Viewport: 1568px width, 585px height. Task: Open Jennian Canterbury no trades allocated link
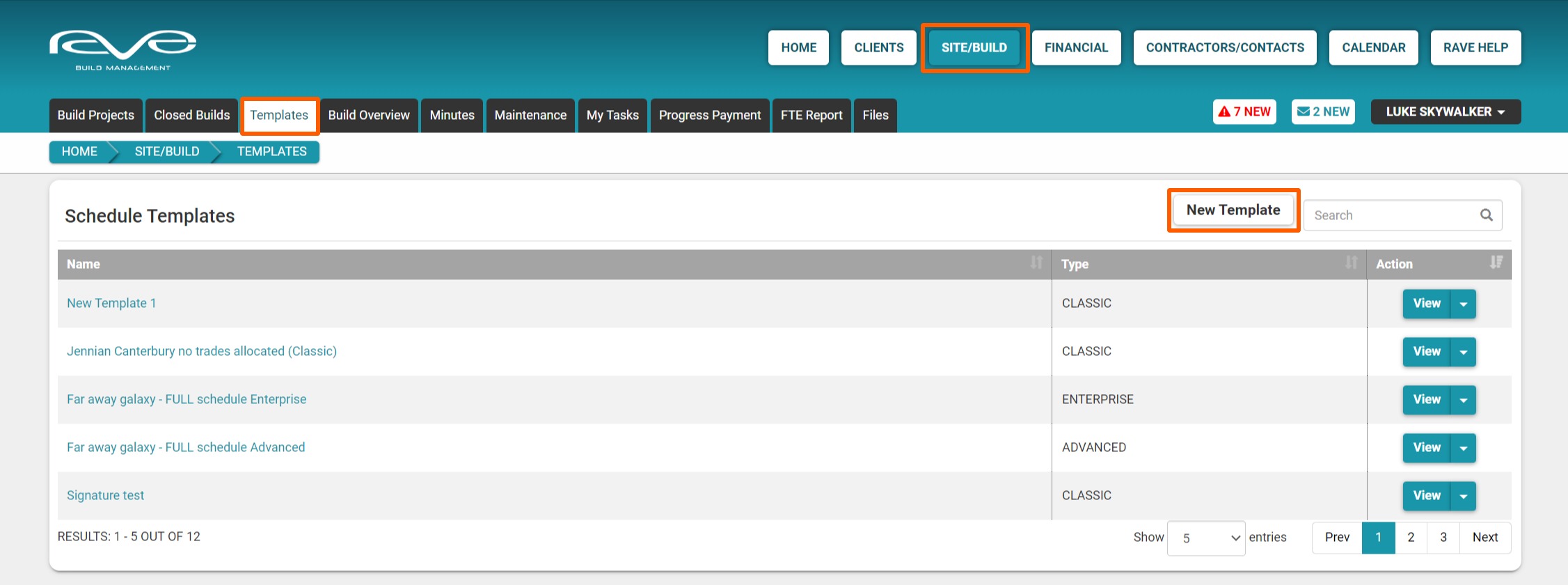coord(202,351)
